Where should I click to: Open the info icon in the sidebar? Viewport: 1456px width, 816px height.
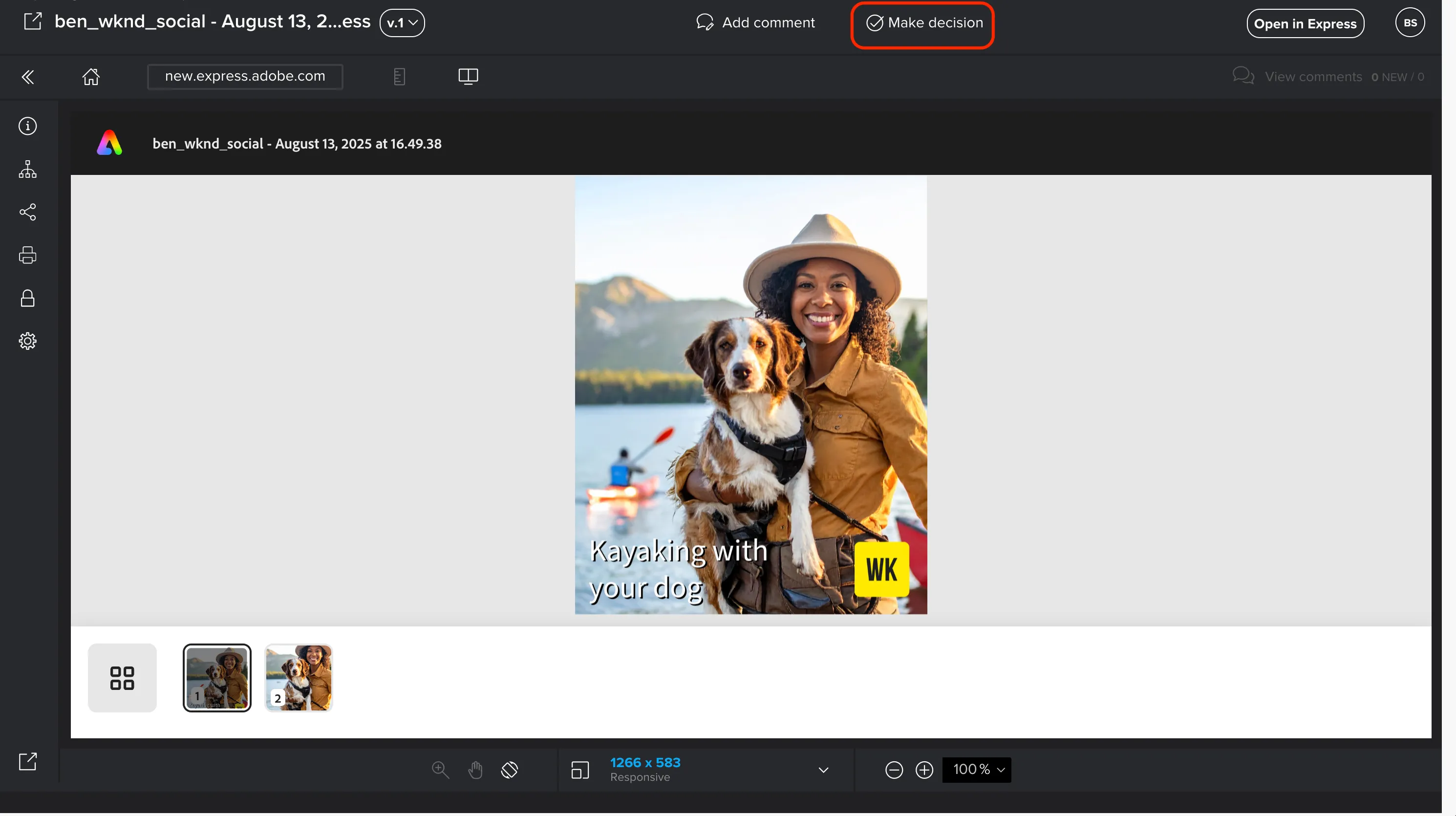click(28, 126)
